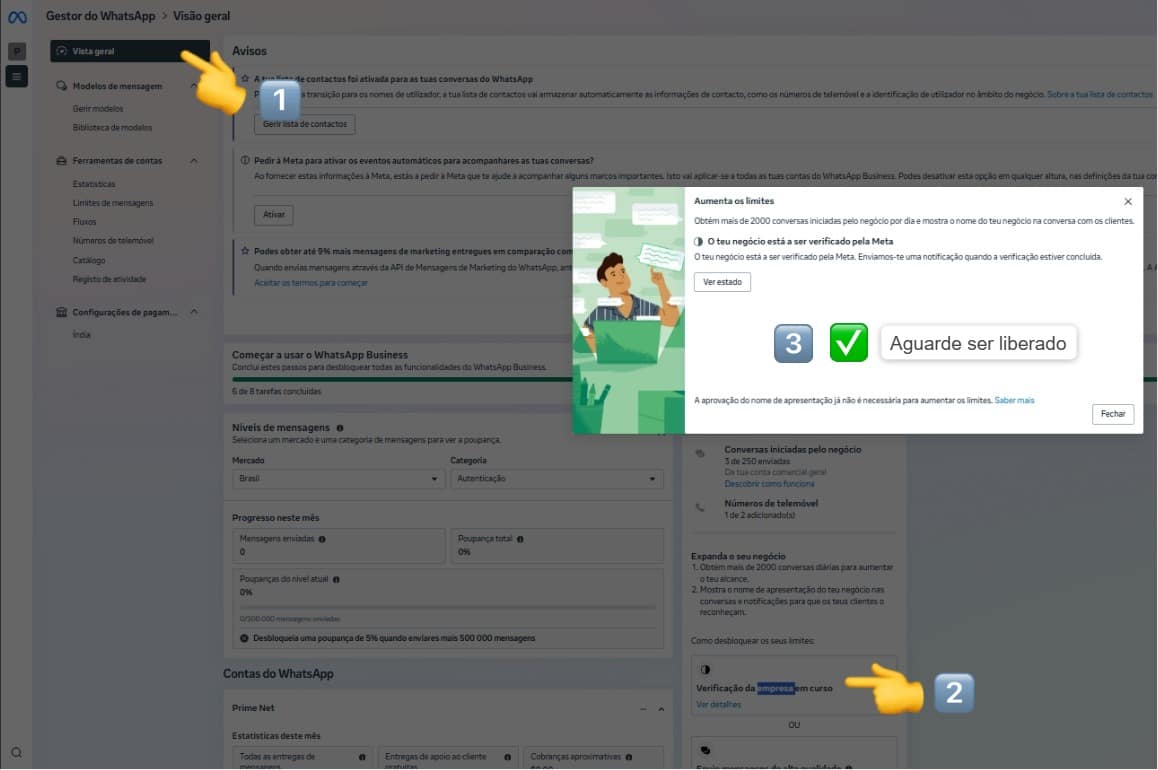Click info icon beside Poupanças do nível atual
This screenshot has width=1158, height=770.
point(336,580)
